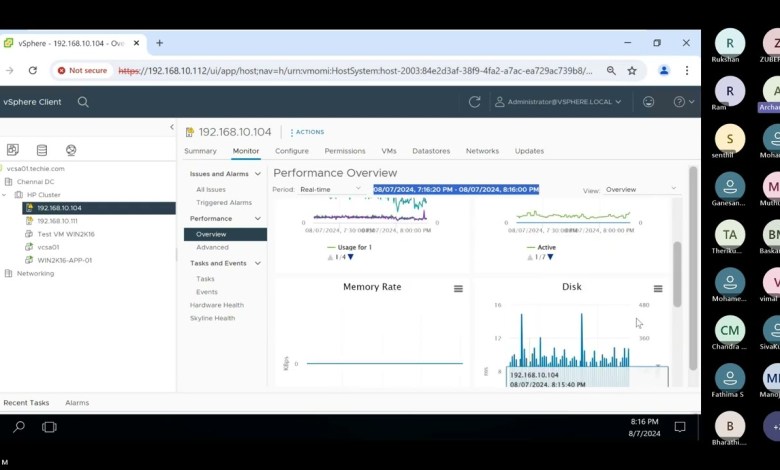Click the Not secure site info badge
Image resolution: width=780 pixels, height=470 pixels.
click(x=83, y=71)
